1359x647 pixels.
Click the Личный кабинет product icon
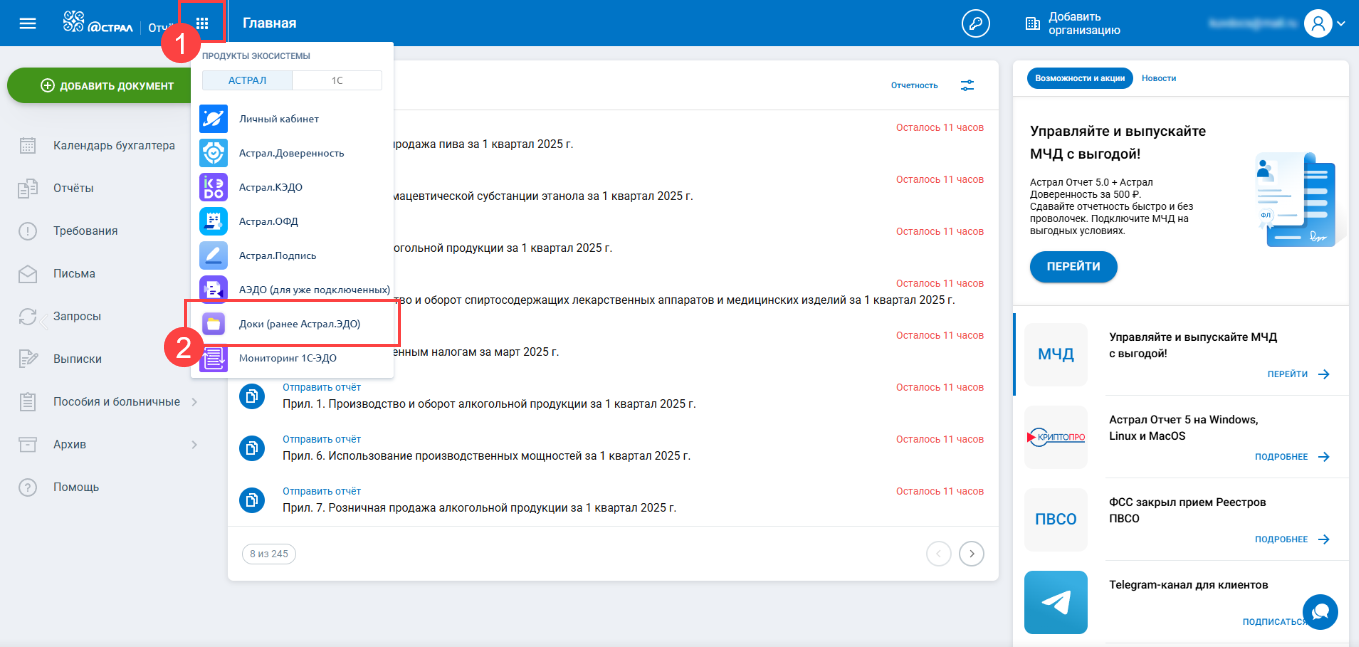pyautogui.click(x=214, y=119)
